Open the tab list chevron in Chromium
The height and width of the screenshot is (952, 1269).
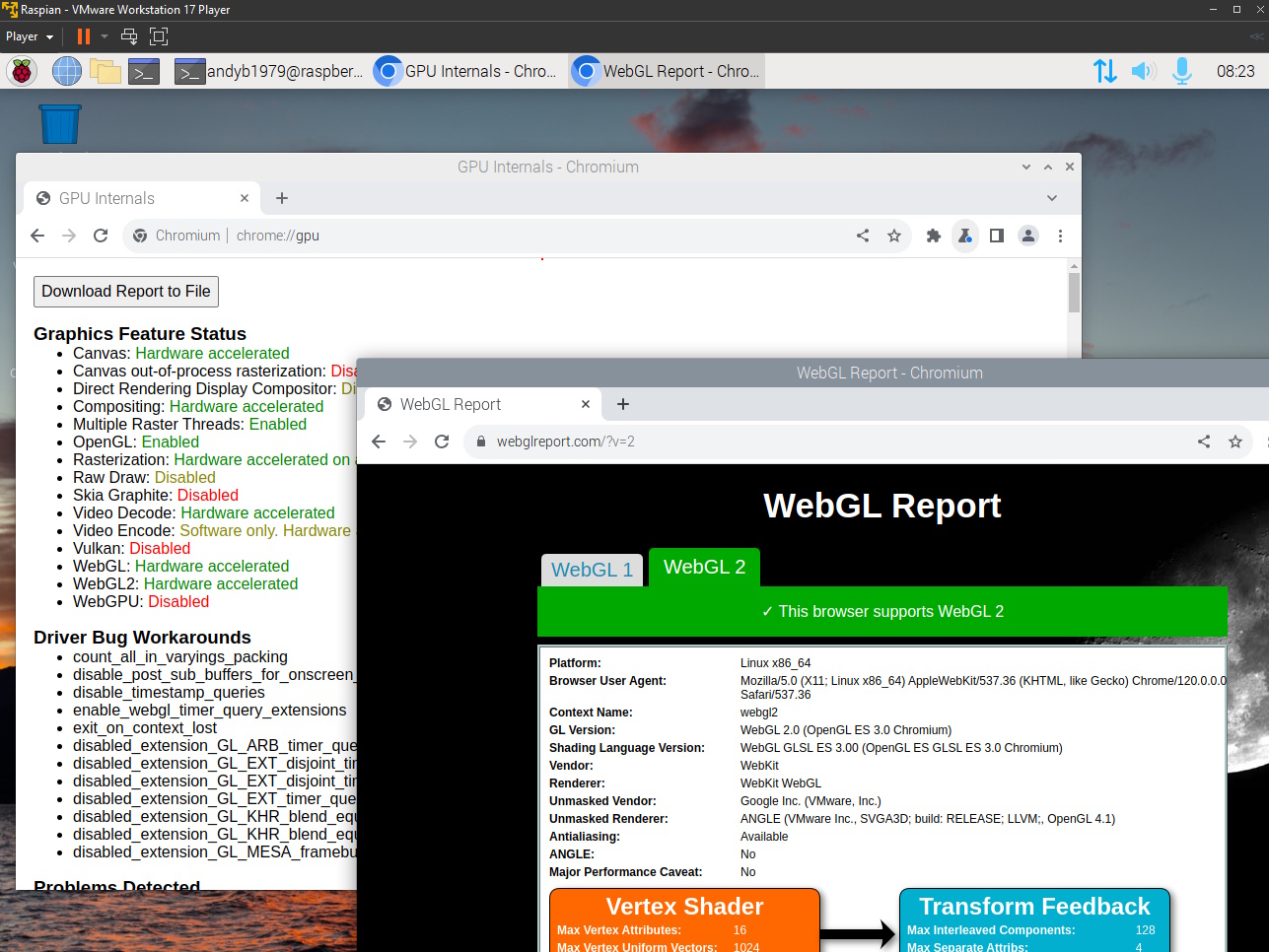[x=1051, y=197]
